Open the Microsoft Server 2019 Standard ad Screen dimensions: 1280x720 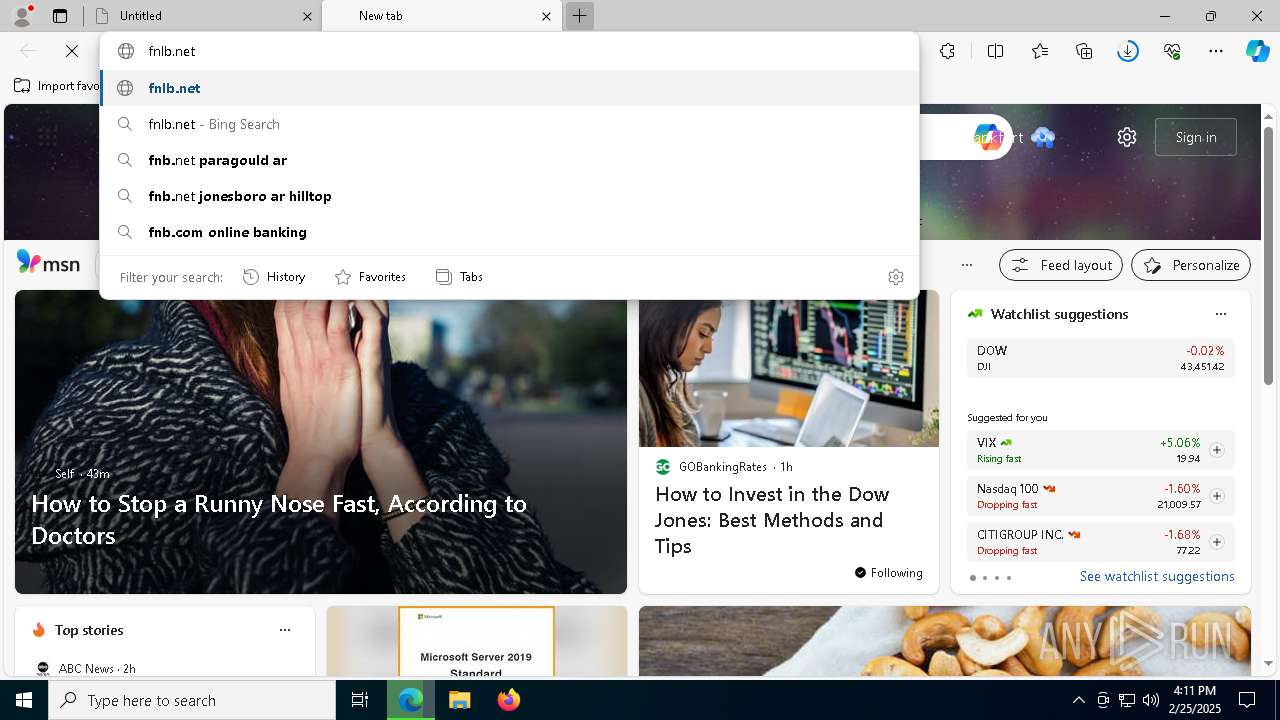476,641
